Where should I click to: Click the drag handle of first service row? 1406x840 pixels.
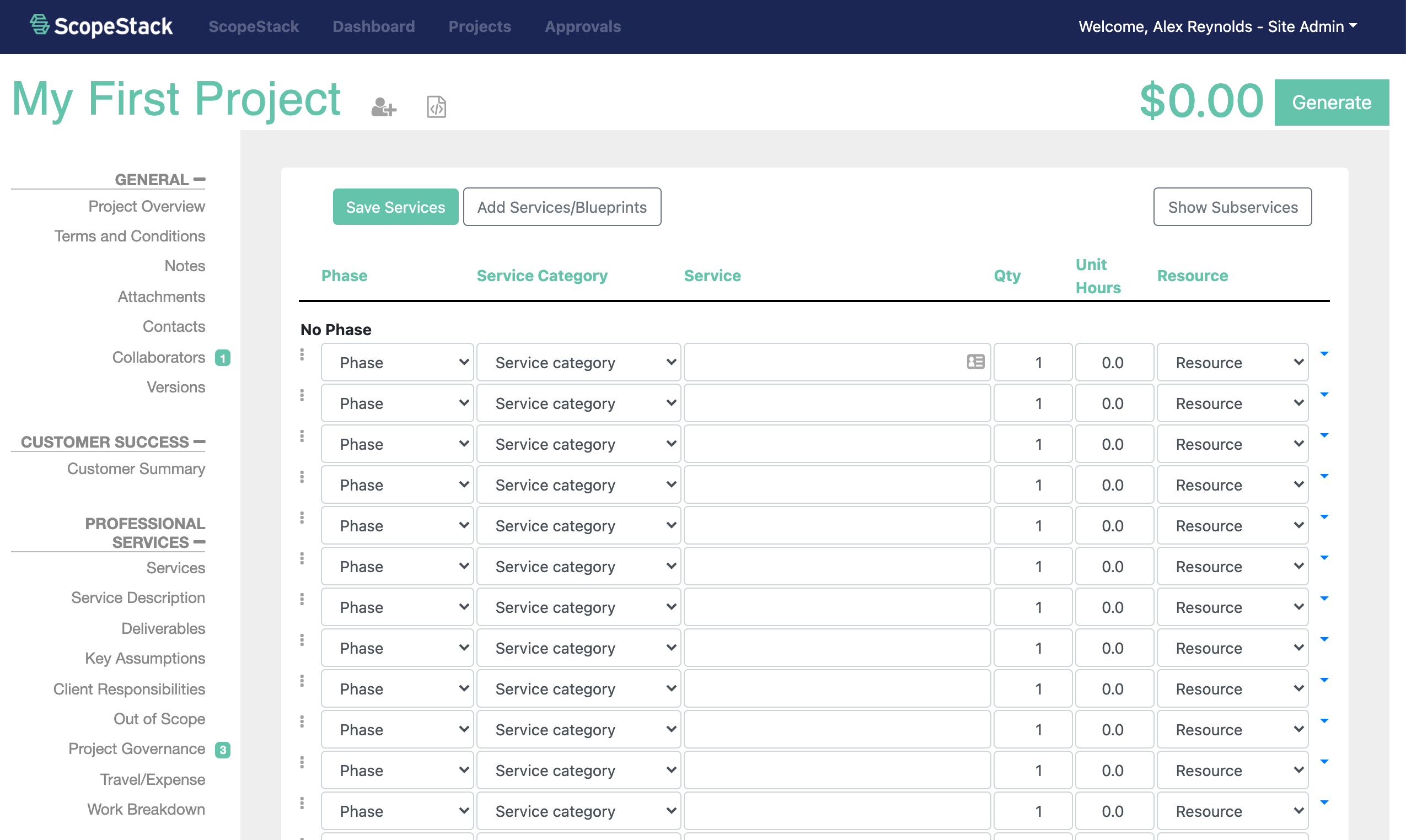click(302, 355)
